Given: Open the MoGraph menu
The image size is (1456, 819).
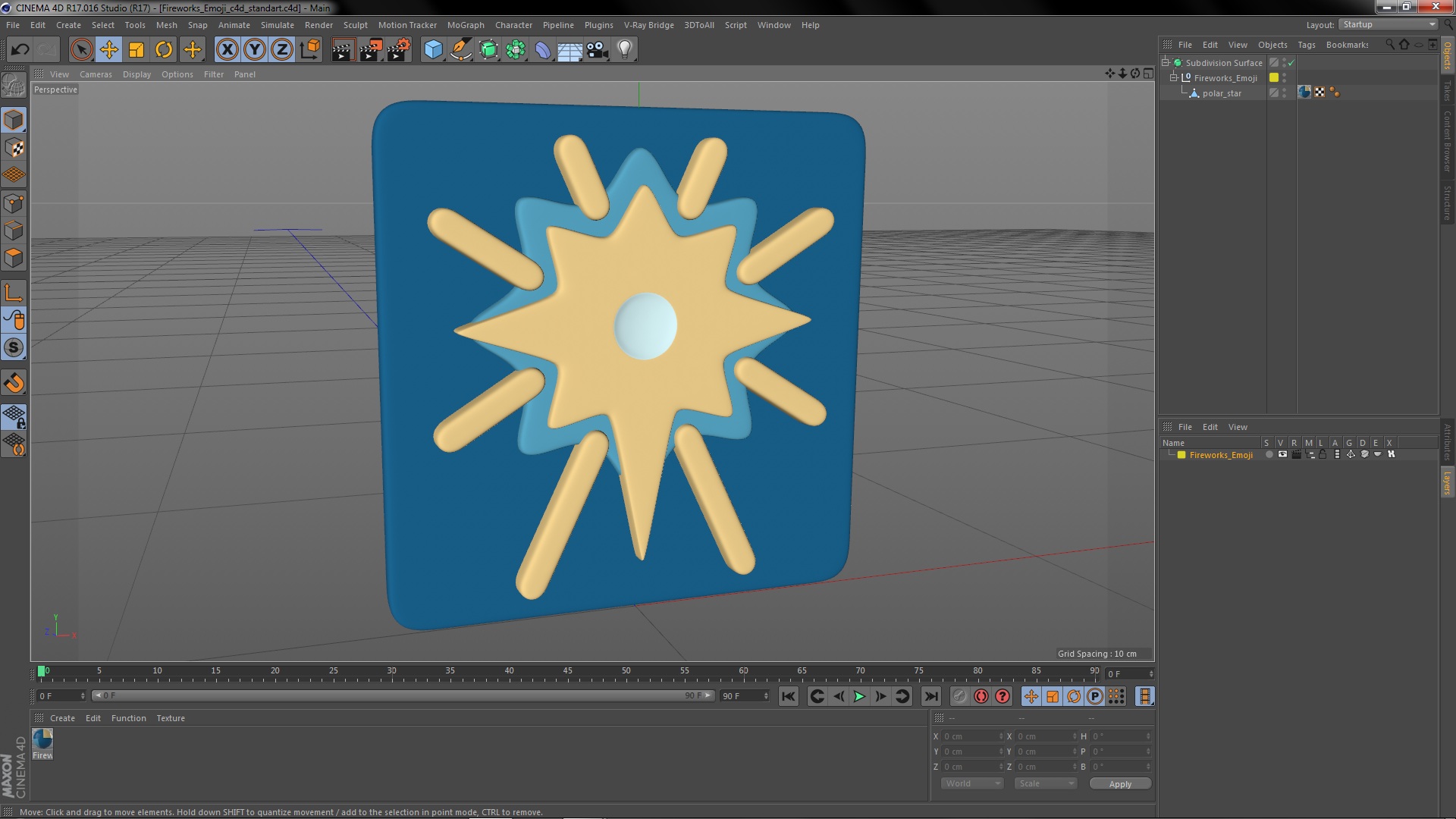Looking at the screenshot, I should click(x=466, y=25).
